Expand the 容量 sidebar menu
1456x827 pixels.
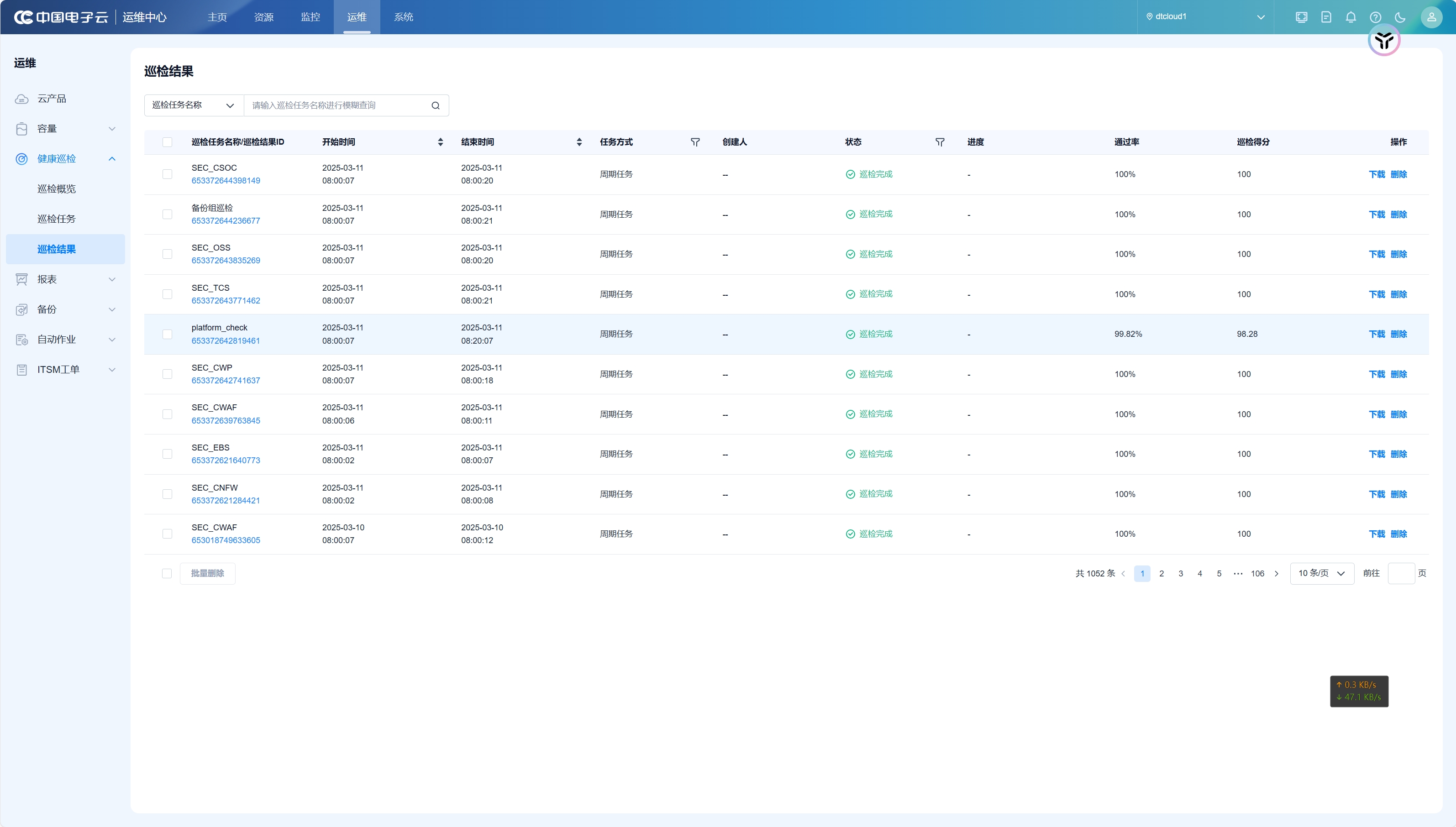coord(112,129)
